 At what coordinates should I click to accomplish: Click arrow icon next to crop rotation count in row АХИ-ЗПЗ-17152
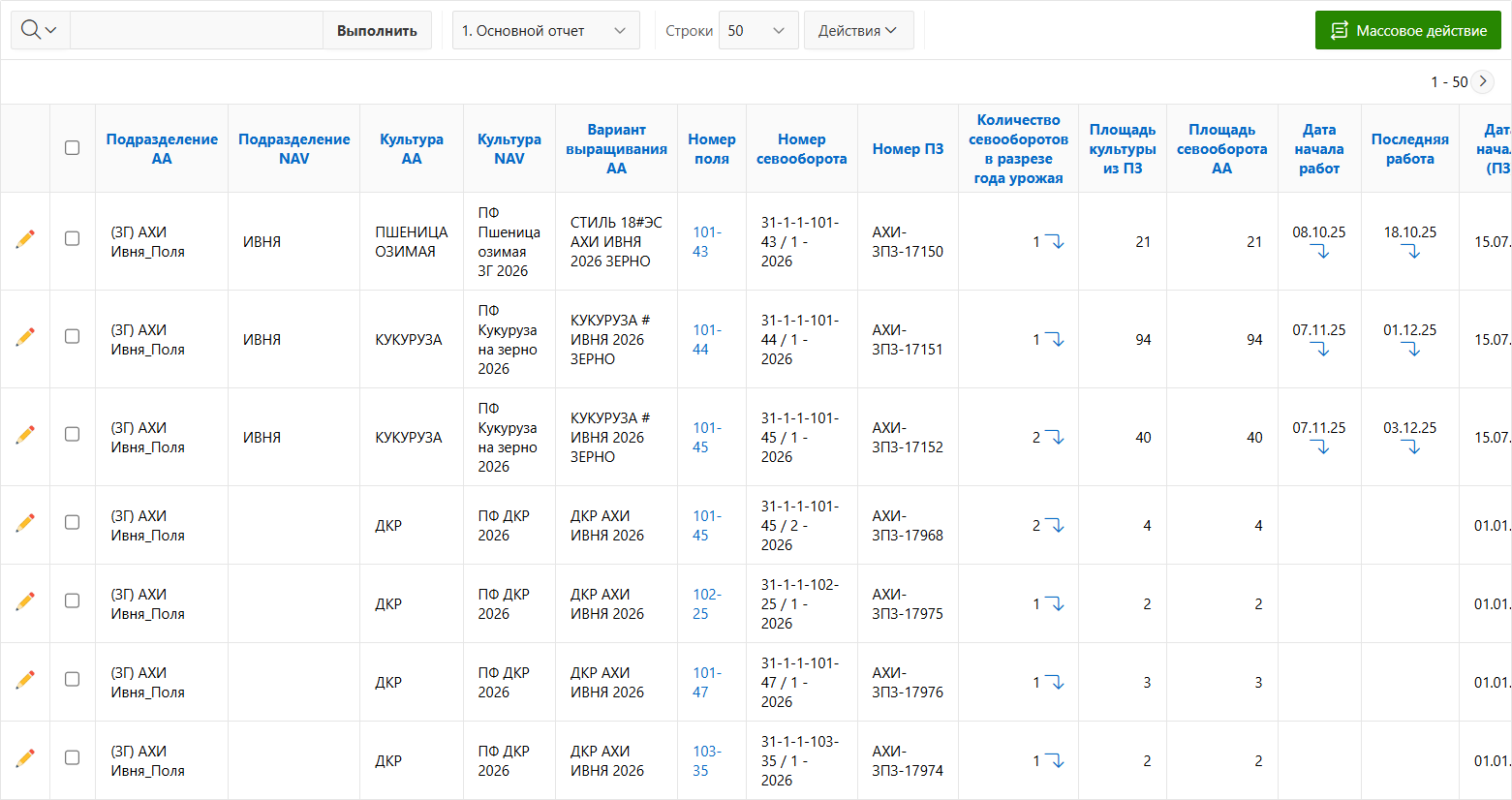pyautogui.click(x=1054, y=438)
